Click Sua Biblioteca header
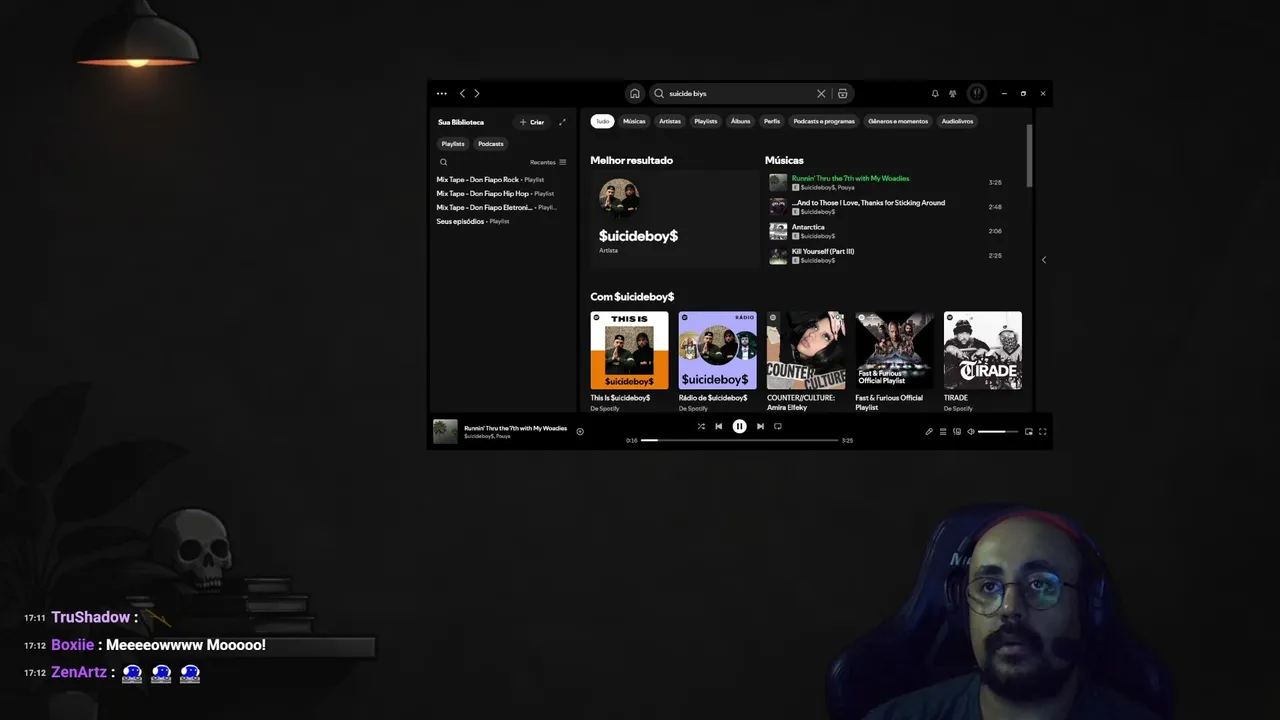 pyautogui.click(x=461, y=122)
